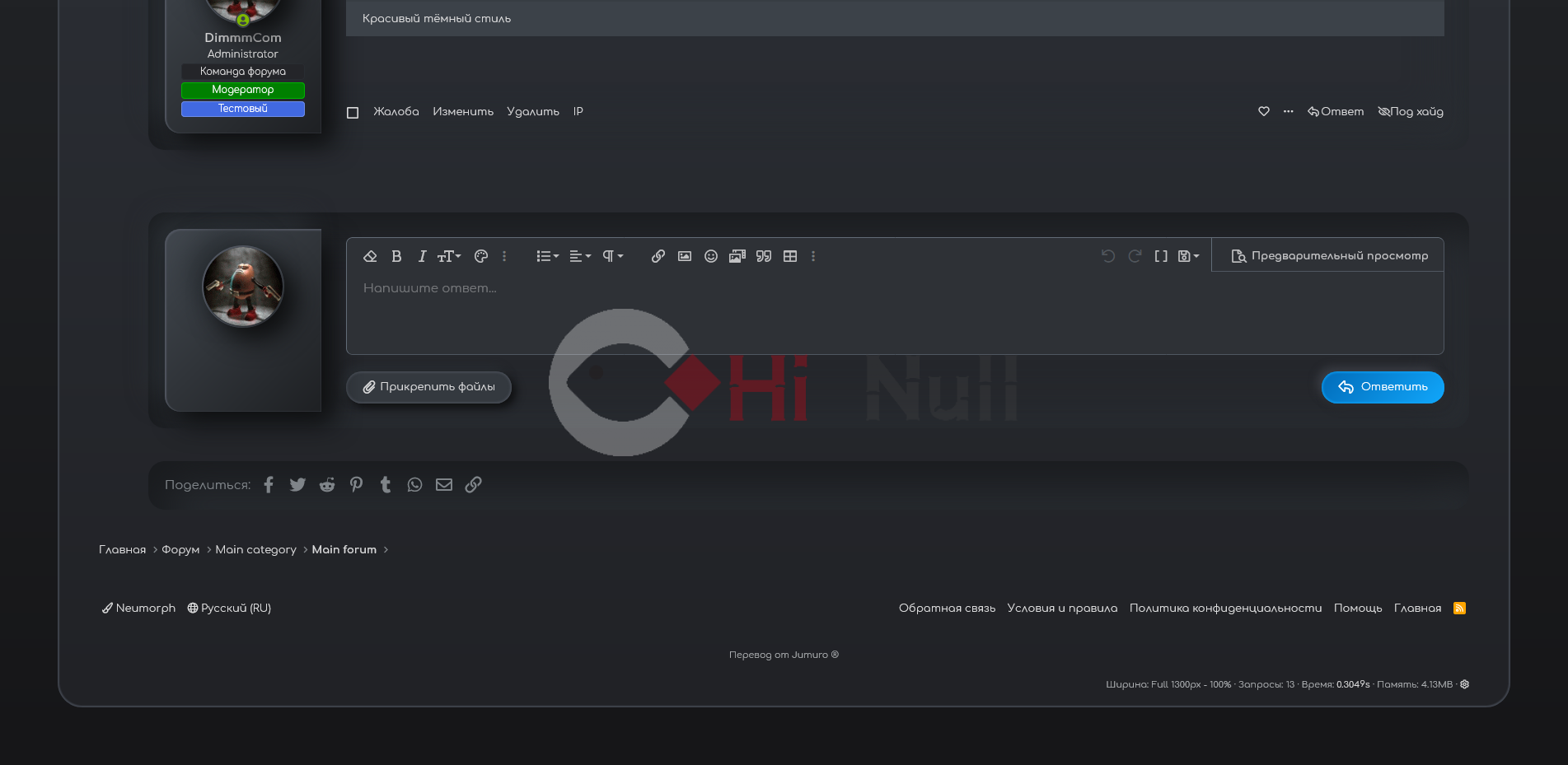Viewport: 1568px width, 765px height.
Task: Click the Команда форума banner
Action: click(243, 72)
